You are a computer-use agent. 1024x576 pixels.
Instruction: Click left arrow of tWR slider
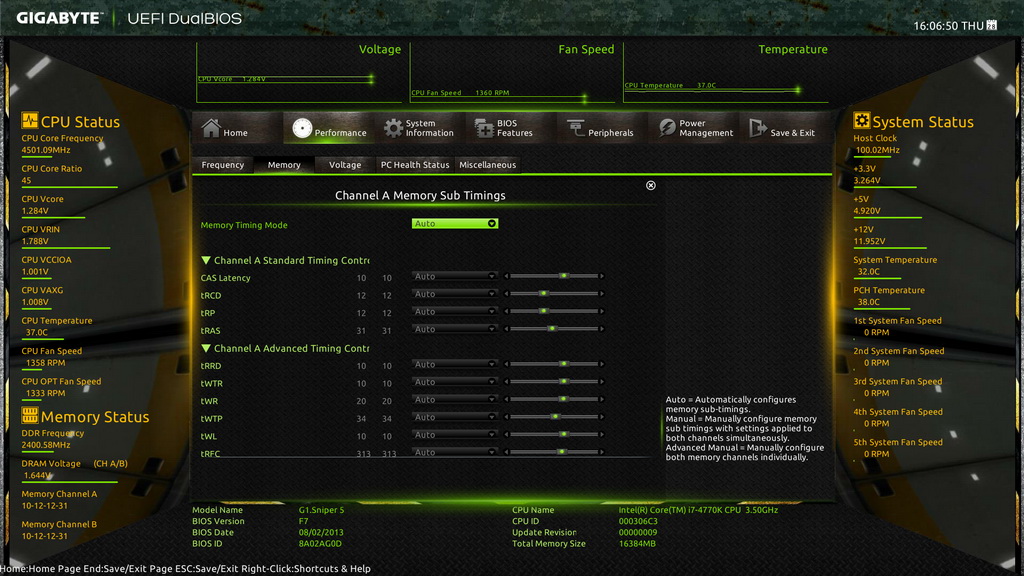click(506, 400)
